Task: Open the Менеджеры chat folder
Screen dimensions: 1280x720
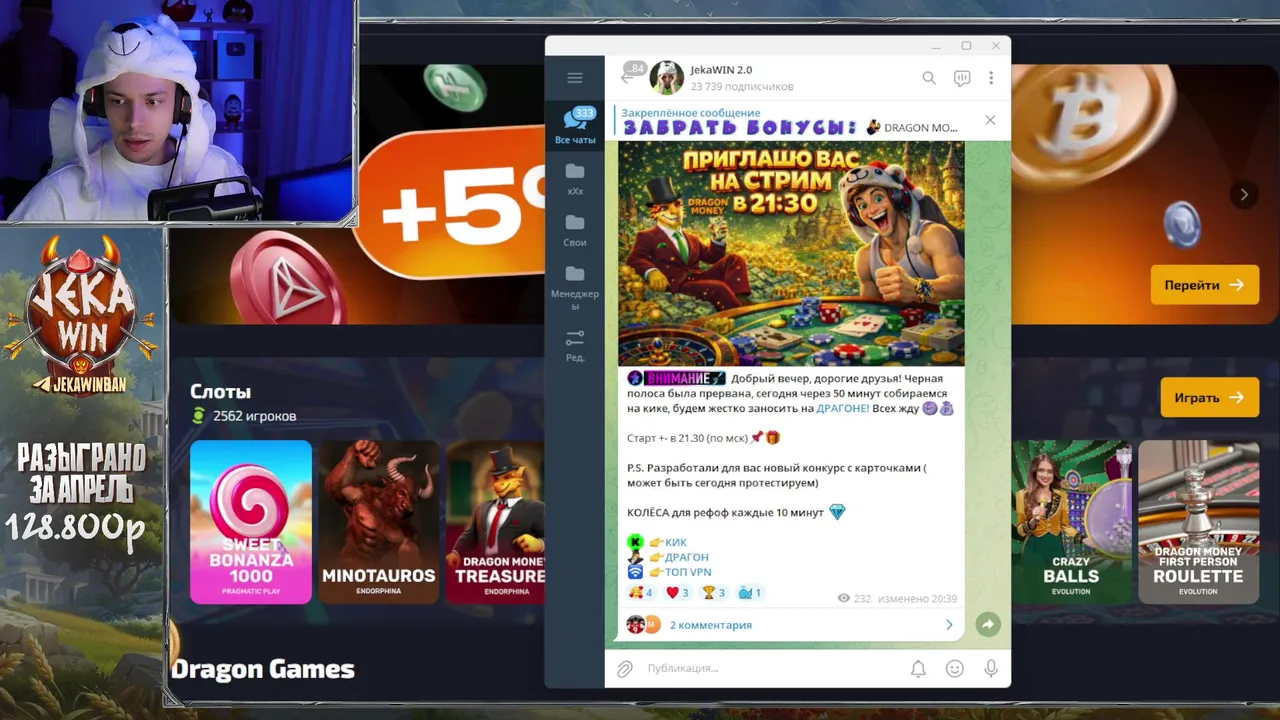Action: pyautogui.click(x=575, y=287)
